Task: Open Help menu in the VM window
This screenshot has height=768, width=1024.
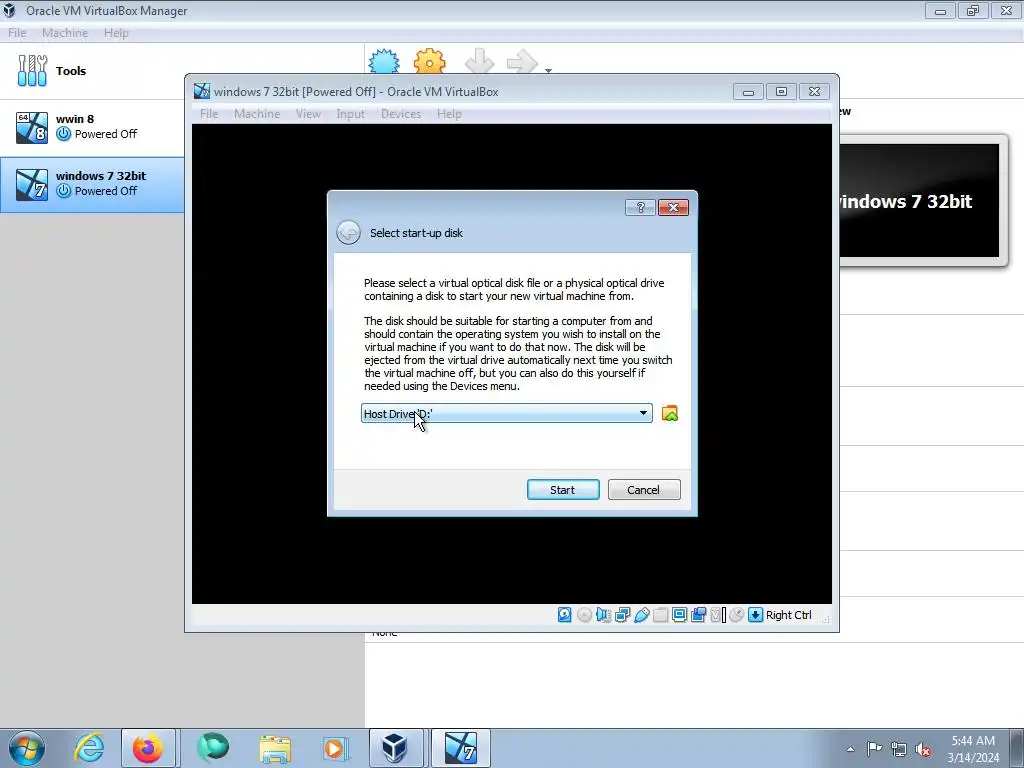Action: click(449, 114)
